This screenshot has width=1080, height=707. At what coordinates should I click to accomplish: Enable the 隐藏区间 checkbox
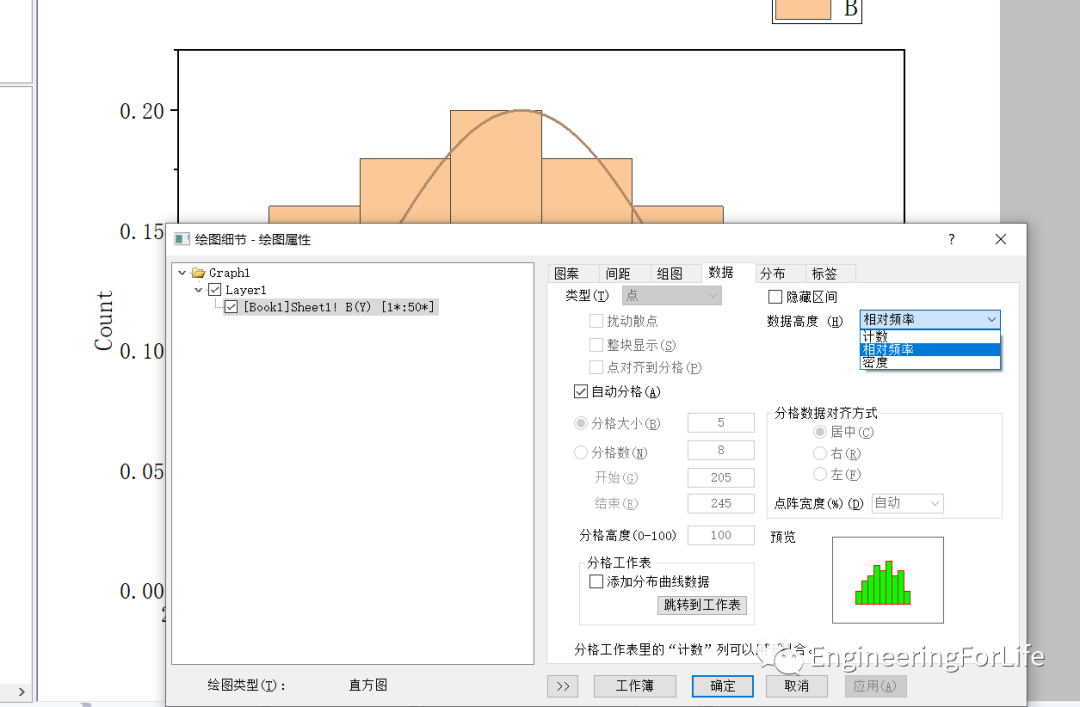[x=775, y=297]
